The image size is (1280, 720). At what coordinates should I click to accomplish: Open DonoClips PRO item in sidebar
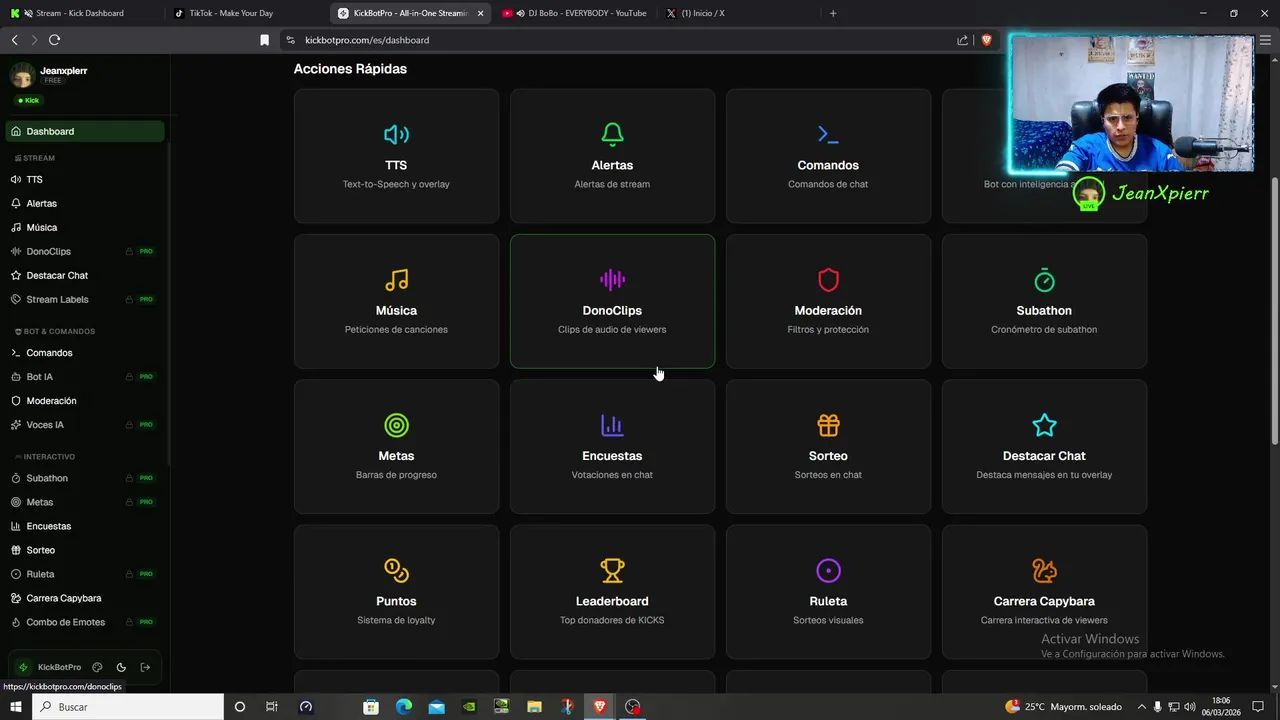pyautogui.click(x=85, y=251)
